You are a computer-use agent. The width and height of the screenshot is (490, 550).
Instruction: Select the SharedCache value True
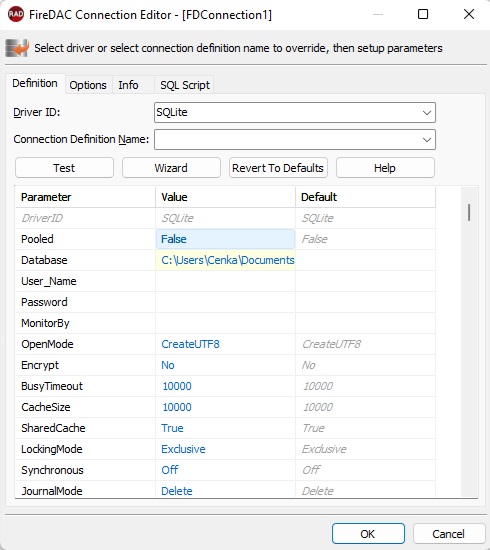225,428
